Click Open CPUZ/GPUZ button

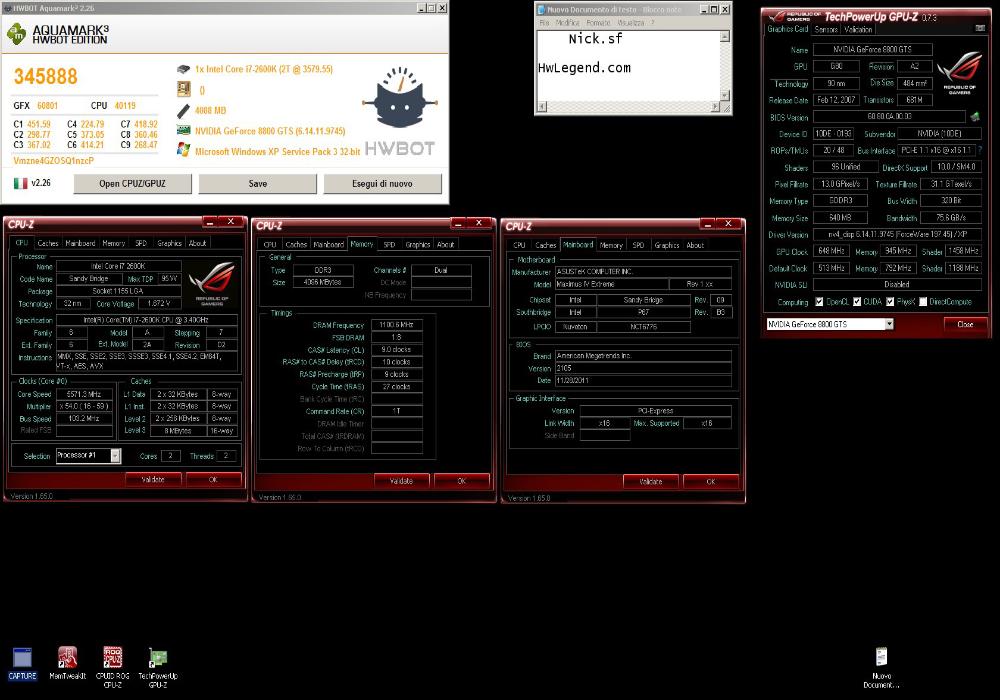[x=133, y=184]
